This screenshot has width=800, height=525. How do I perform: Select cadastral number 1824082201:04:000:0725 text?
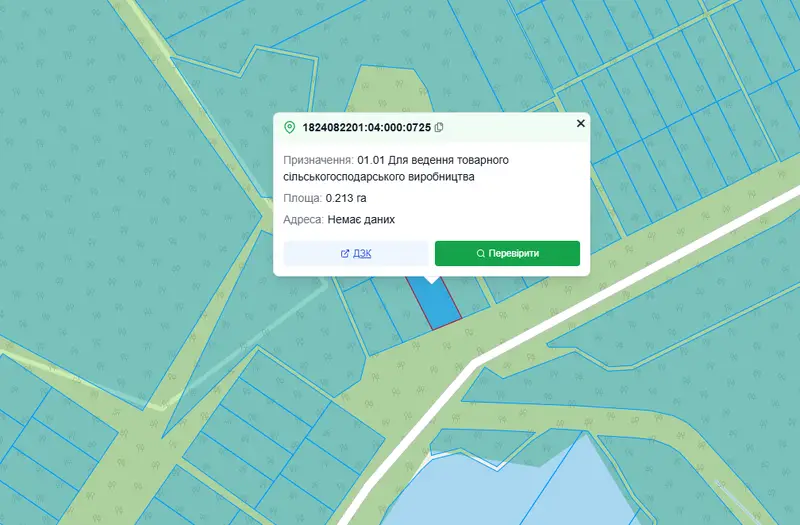(x=366, y=128)
